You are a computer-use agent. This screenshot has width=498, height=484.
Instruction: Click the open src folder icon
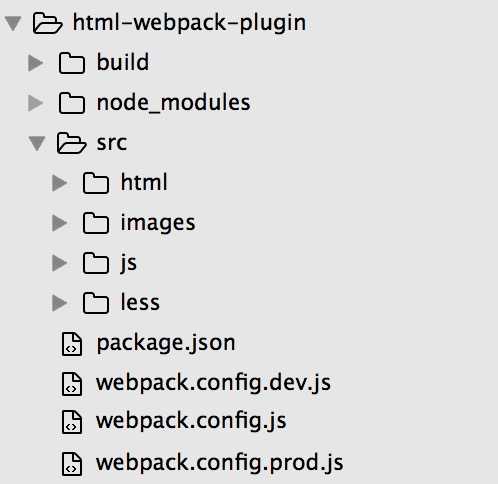click(x=71, y=143)
